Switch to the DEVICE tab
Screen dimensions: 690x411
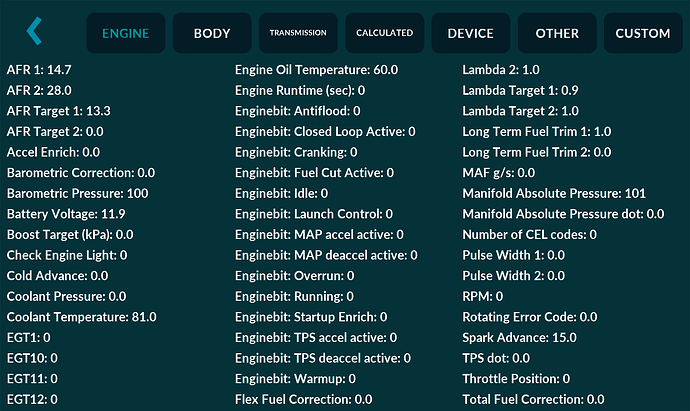pyautogui.click(x=471, y=33)
